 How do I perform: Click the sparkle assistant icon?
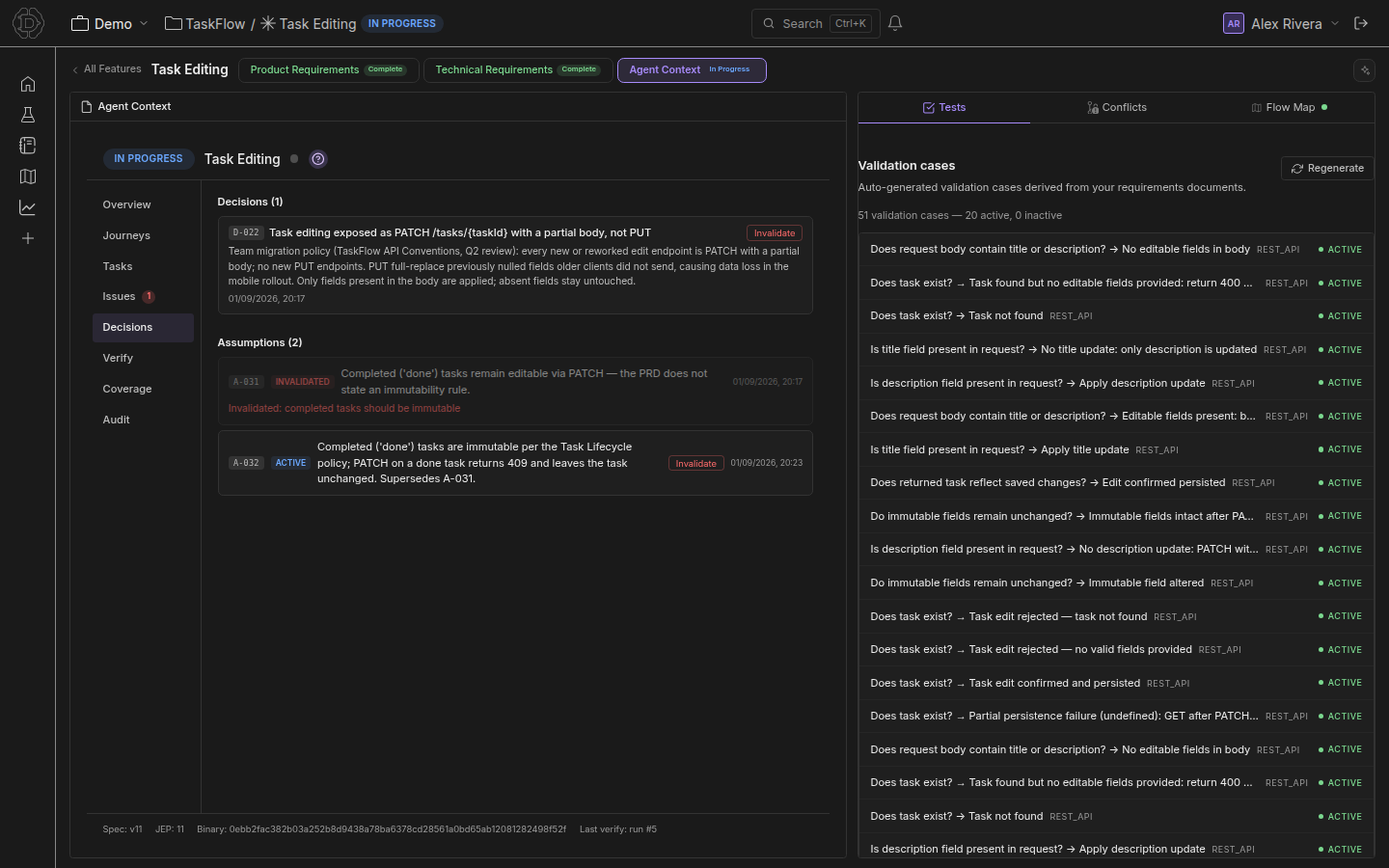1364,69
